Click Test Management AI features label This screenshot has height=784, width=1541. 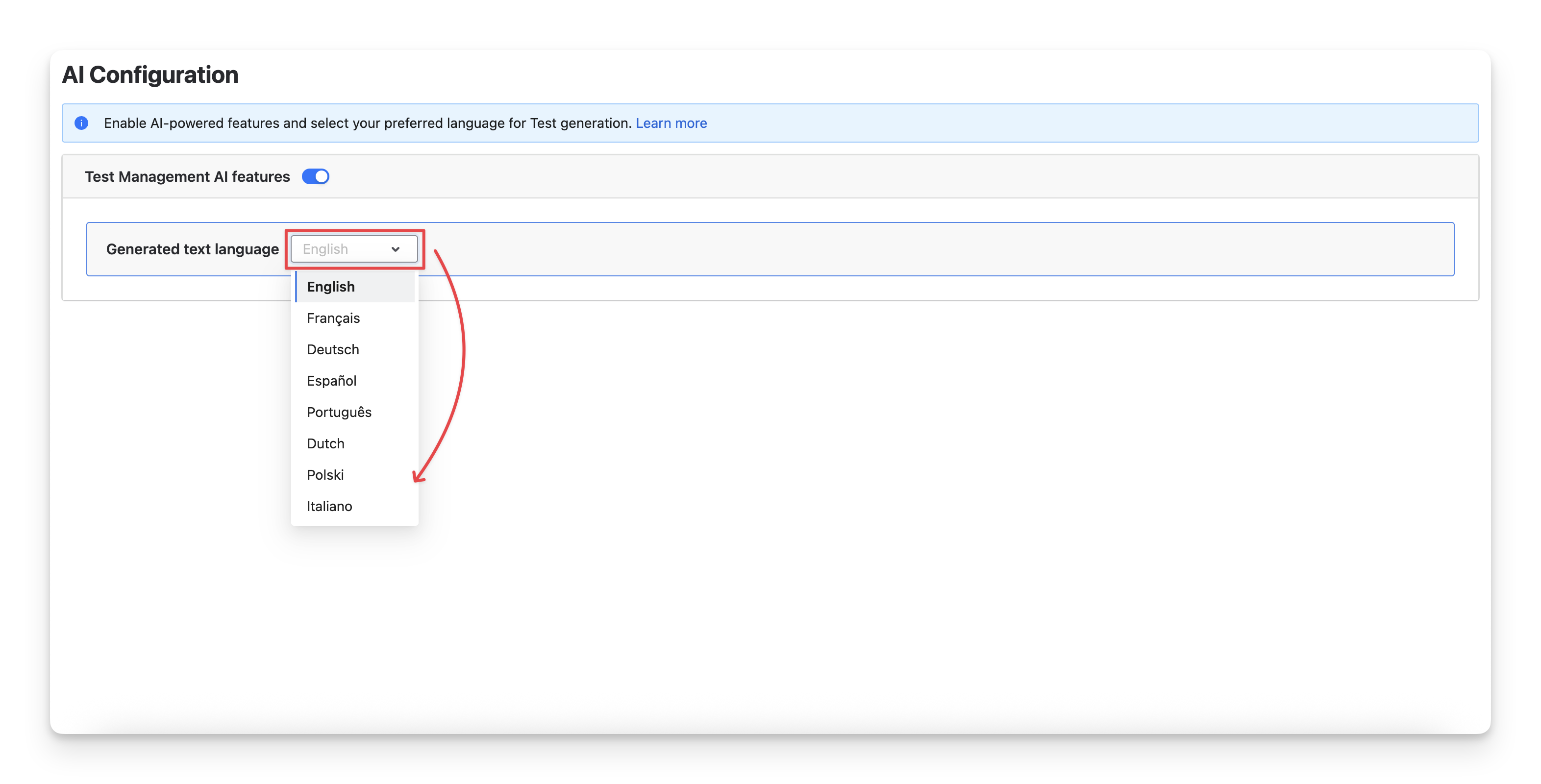pos(187,177)
